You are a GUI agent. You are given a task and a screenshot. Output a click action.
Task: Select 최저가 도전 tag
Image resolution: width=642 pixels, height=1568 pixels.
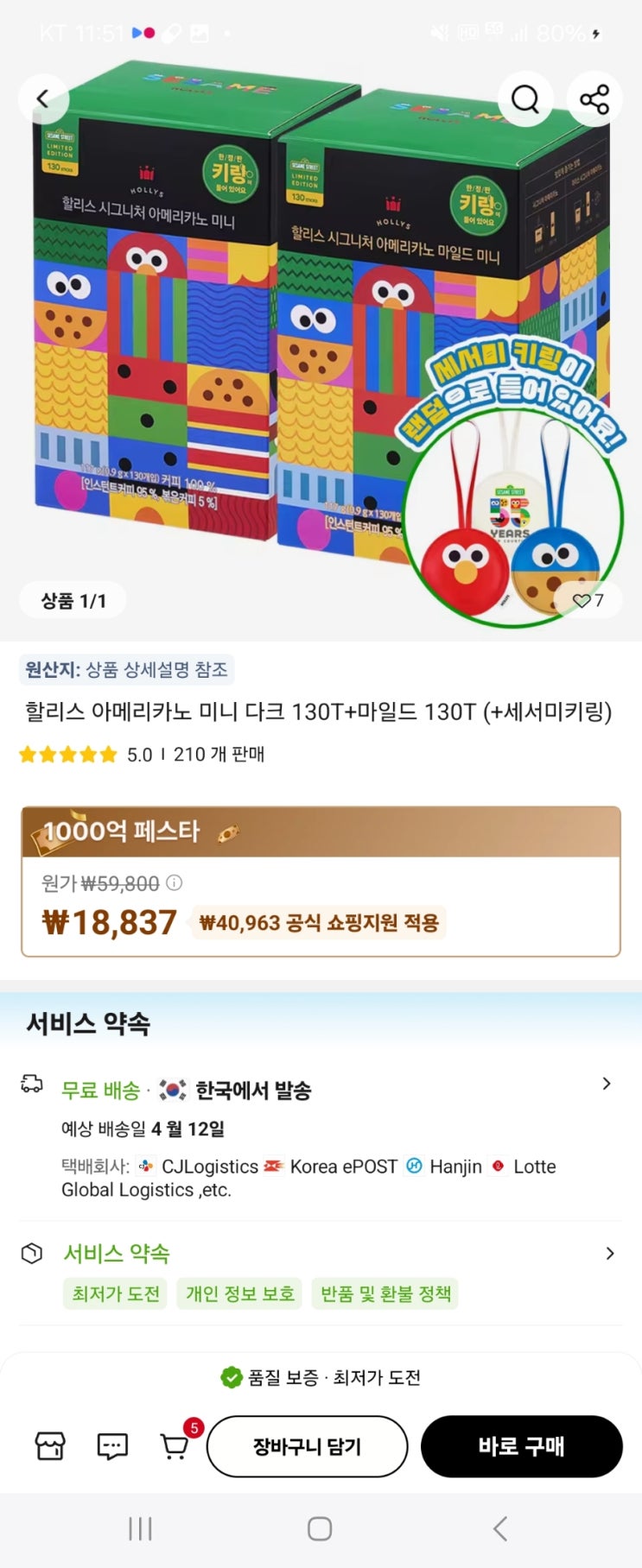click(116, 1293)
